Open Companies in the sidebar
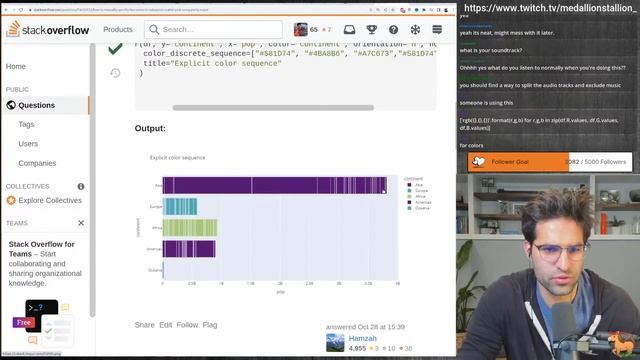 (37, 163)
